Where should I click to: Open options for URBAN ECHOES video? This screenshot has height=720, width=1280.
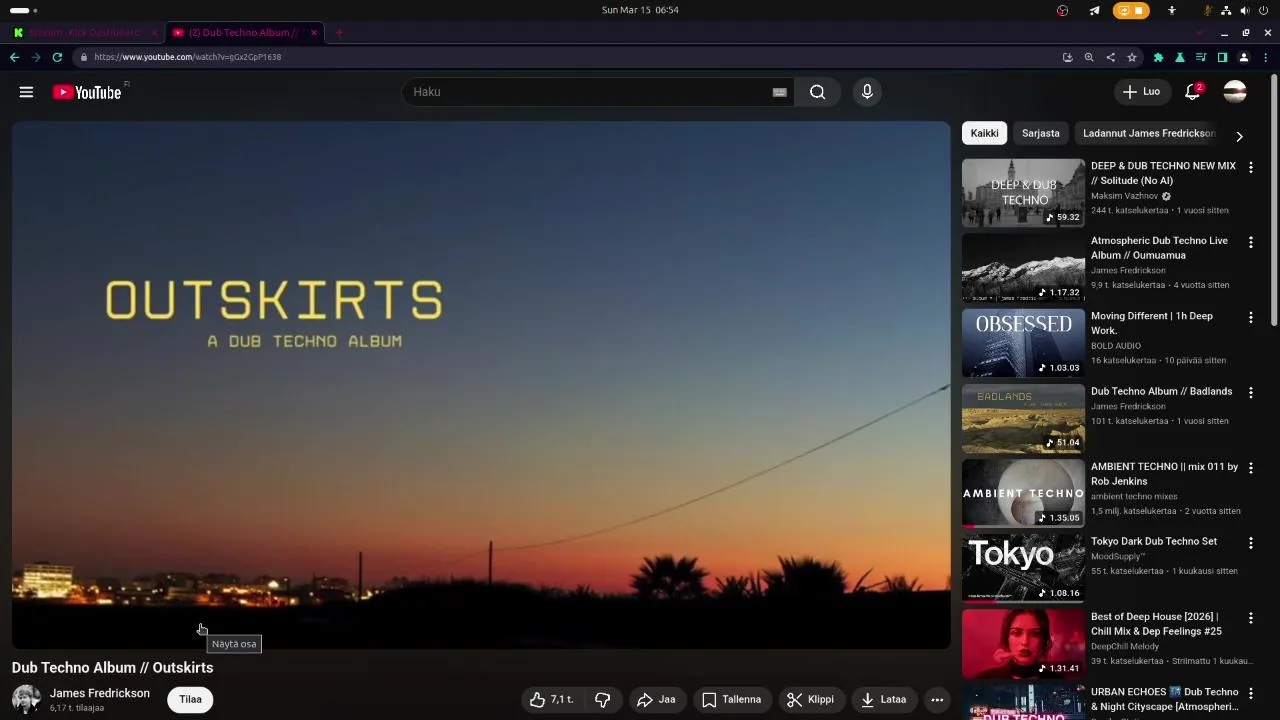(1250, 693)
